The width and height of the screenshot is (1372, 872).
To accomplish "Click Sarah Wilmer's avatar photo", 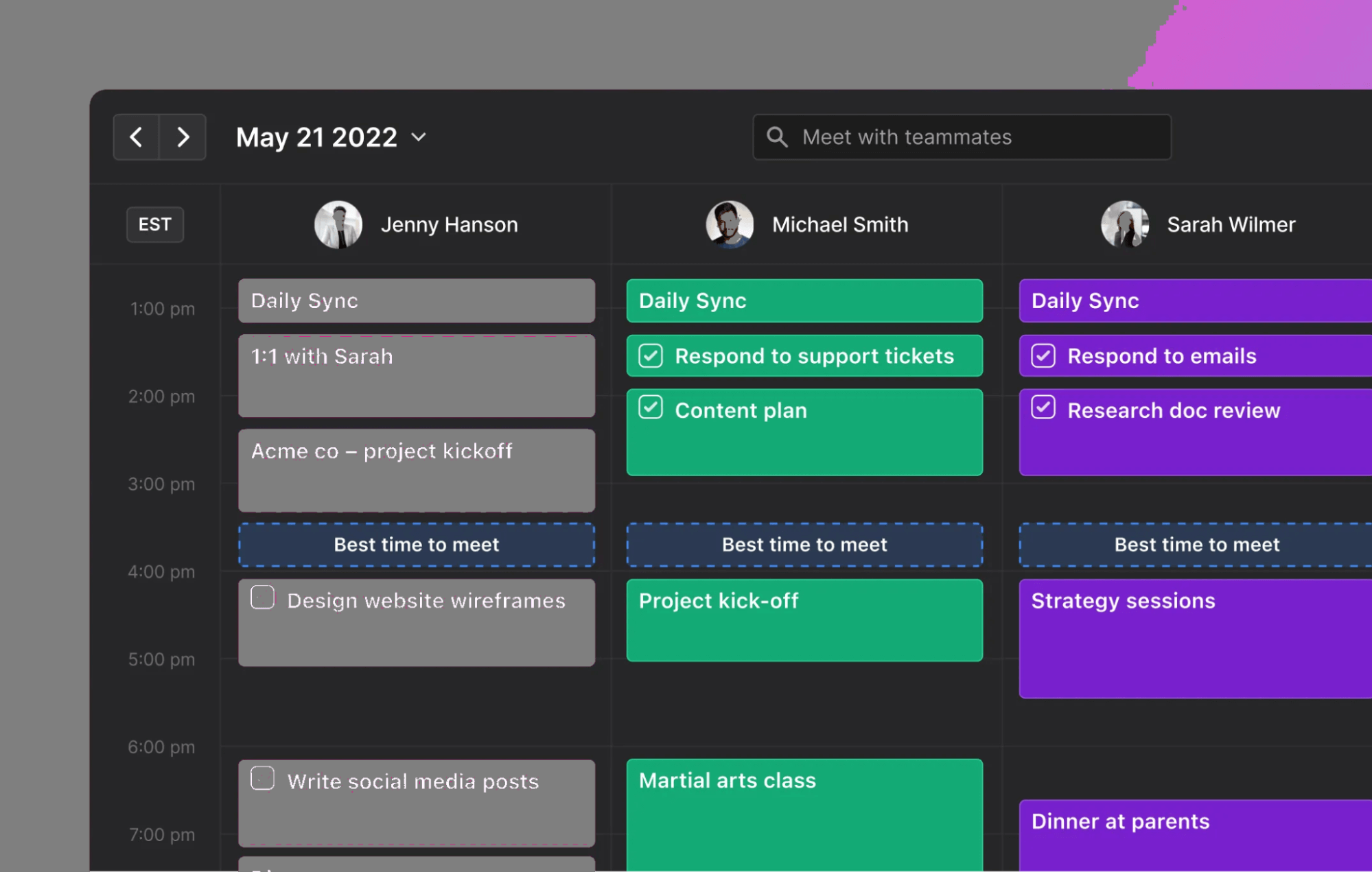I will click(1124, 224).
